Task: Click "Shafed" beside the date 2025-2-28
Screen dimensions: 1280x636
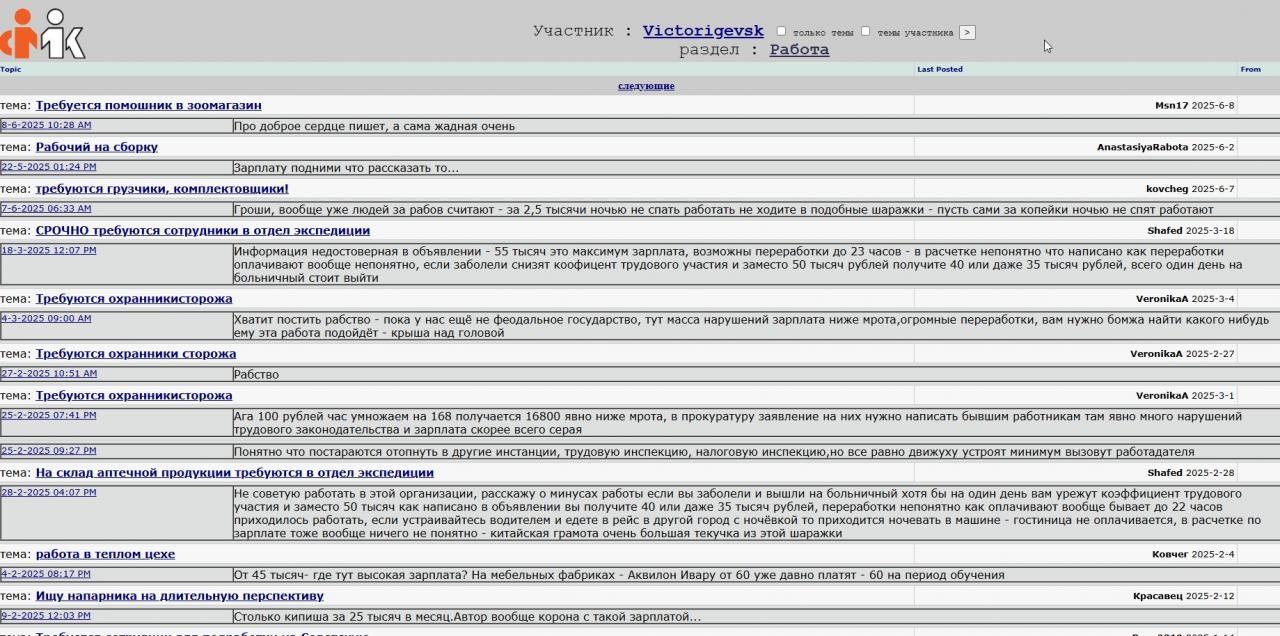Action: pos(1165,473)
